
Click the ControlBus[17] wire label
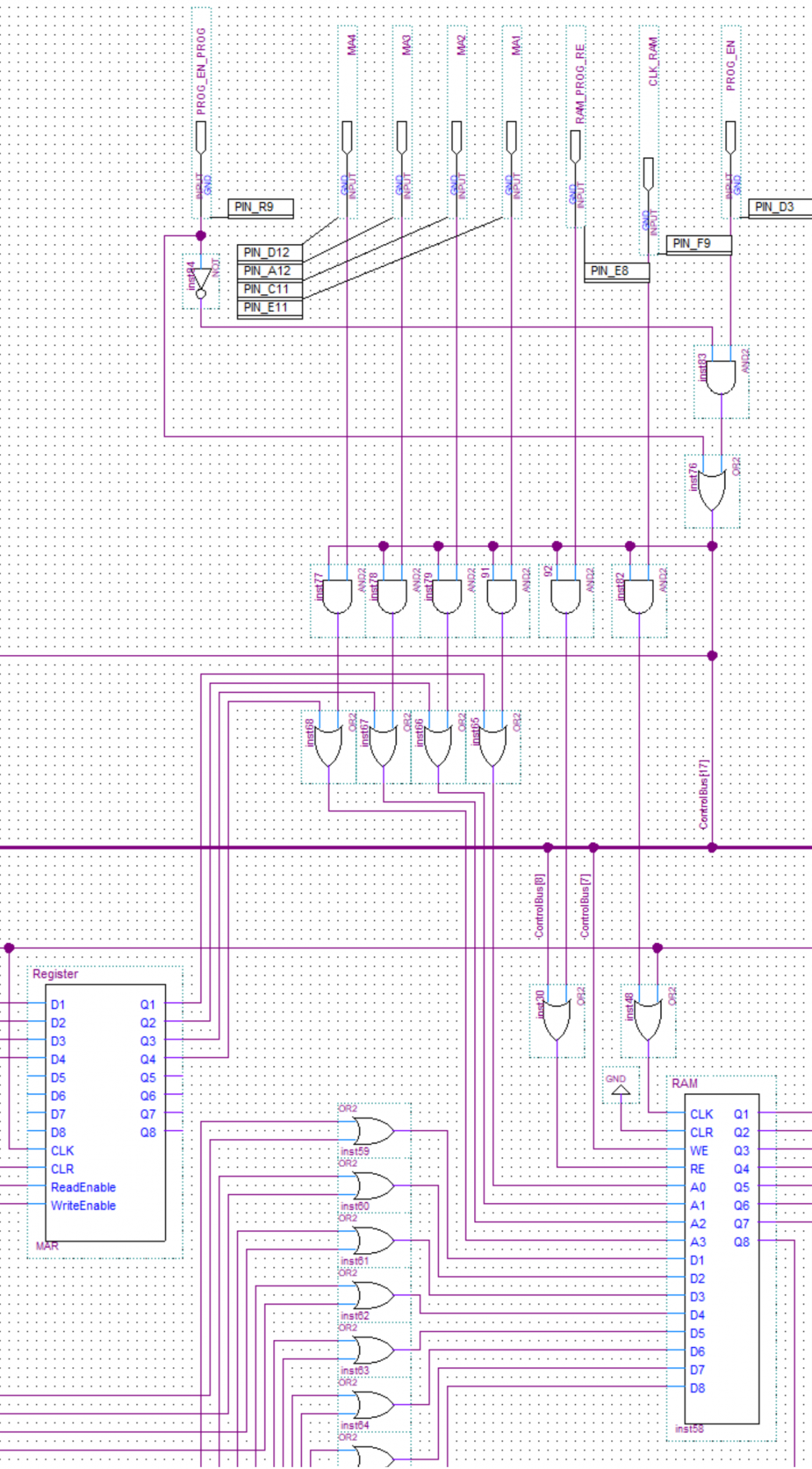coord(703,794)
